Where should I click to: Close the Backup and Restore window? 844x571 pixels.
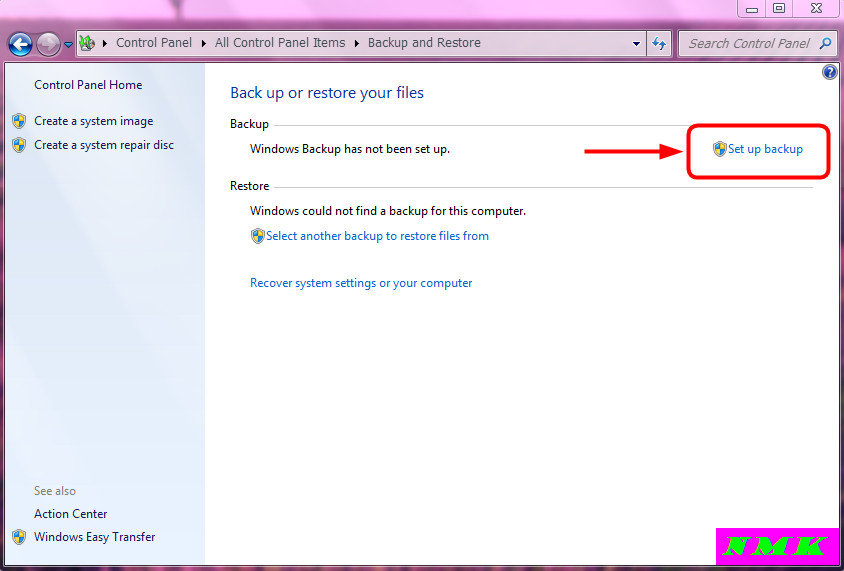[816, 9]
